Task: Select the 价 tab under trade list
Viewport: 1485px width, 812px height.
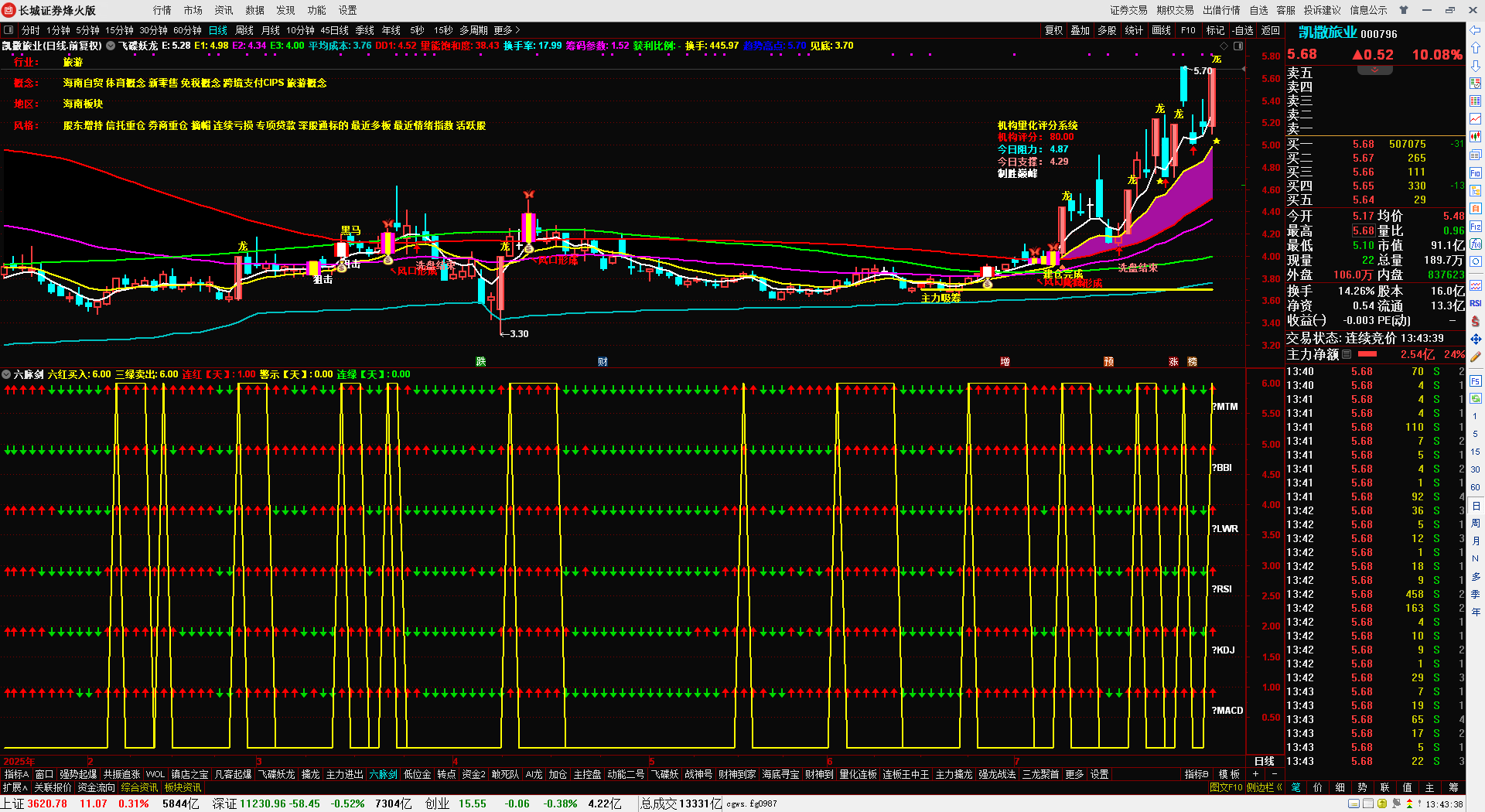Action: click(1318, 787)
